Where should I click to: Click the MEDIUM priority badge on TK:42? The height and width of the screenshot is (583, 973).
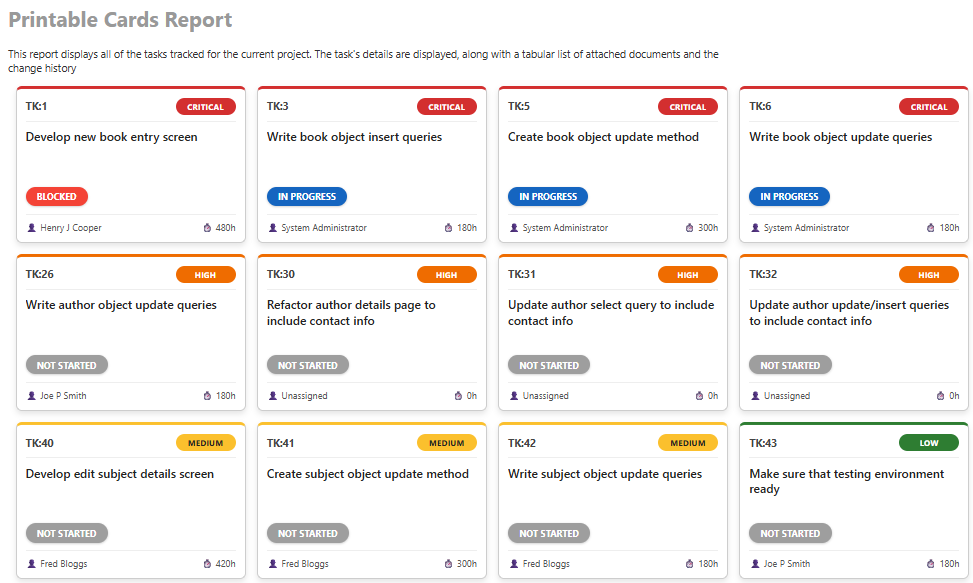pos(688,443)
